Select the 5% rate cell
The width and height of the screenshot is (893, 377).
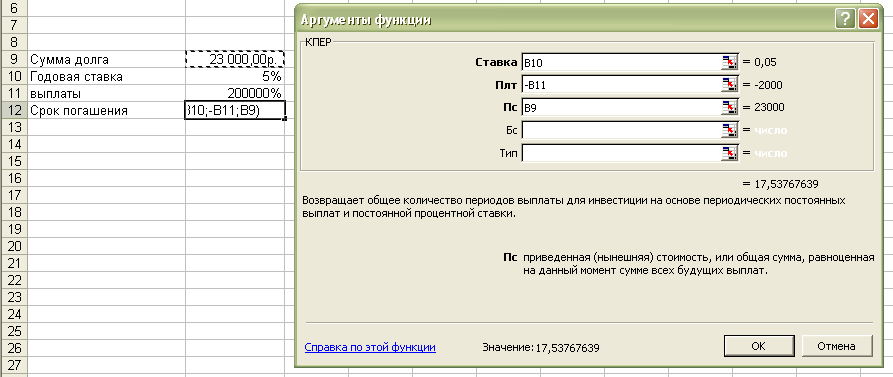point(235,76)
